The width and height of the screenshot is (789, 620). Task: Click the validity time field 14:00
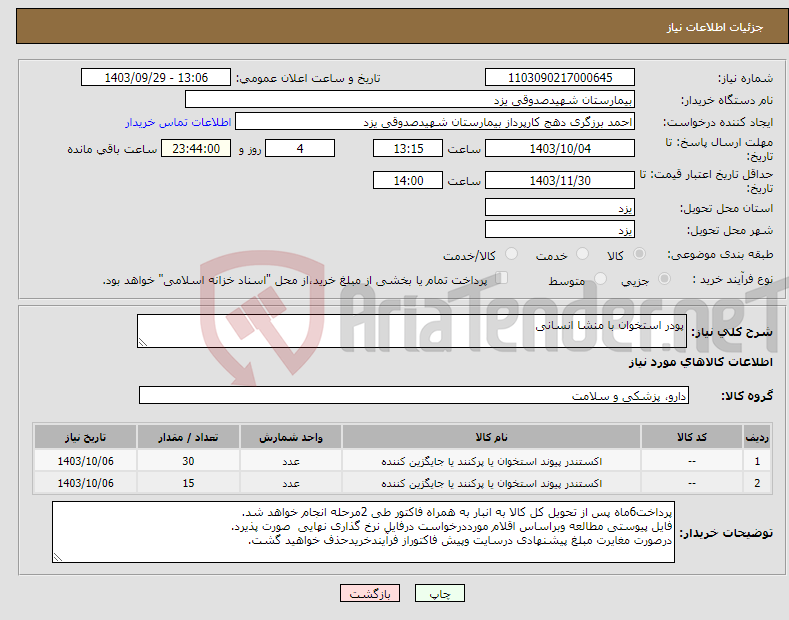pos(408,180)
